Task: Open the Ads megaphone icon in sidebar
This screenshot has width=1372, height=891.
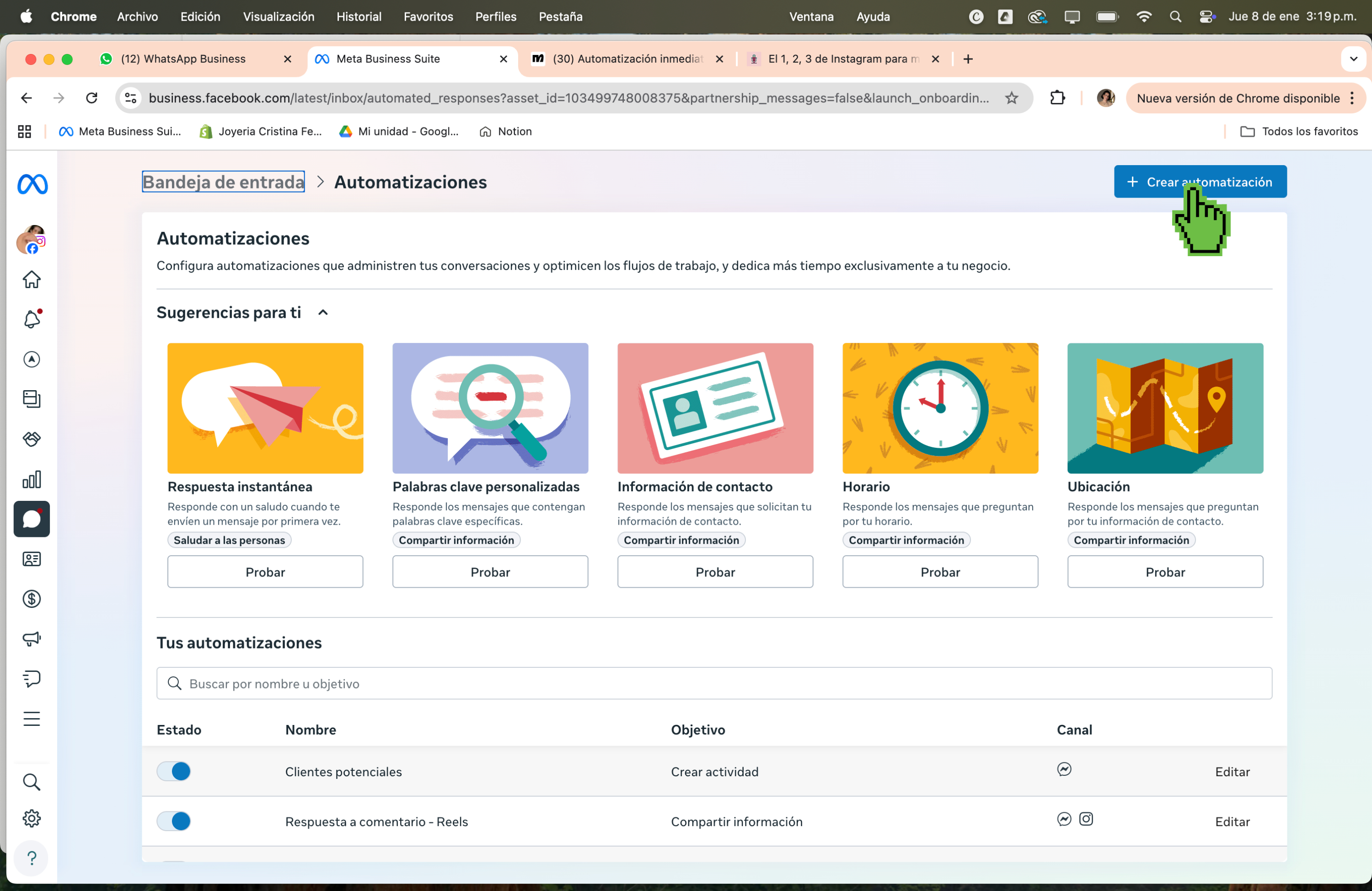Action: (32, 639)
